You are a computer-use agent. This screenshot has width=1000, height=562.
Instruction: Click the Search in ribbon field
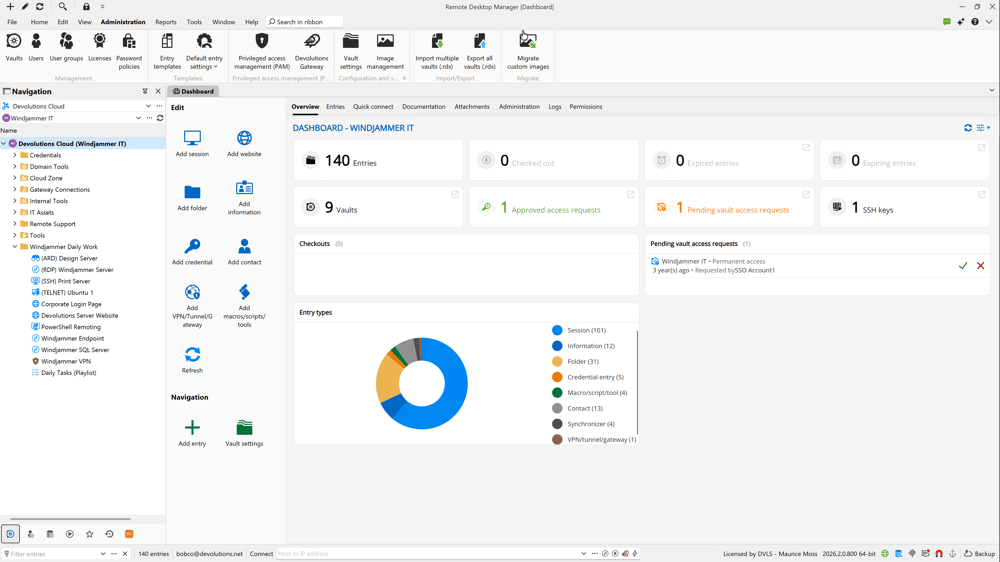click(304, 22)
